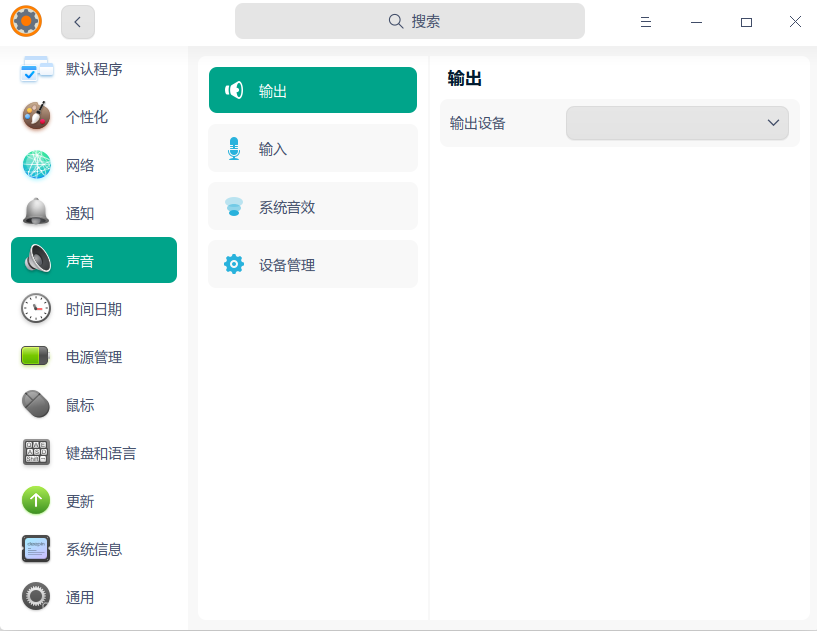This screenshot has width=817, height=631.
Task: Click the 默认程序 default apps icon
Action: point(36,69)
